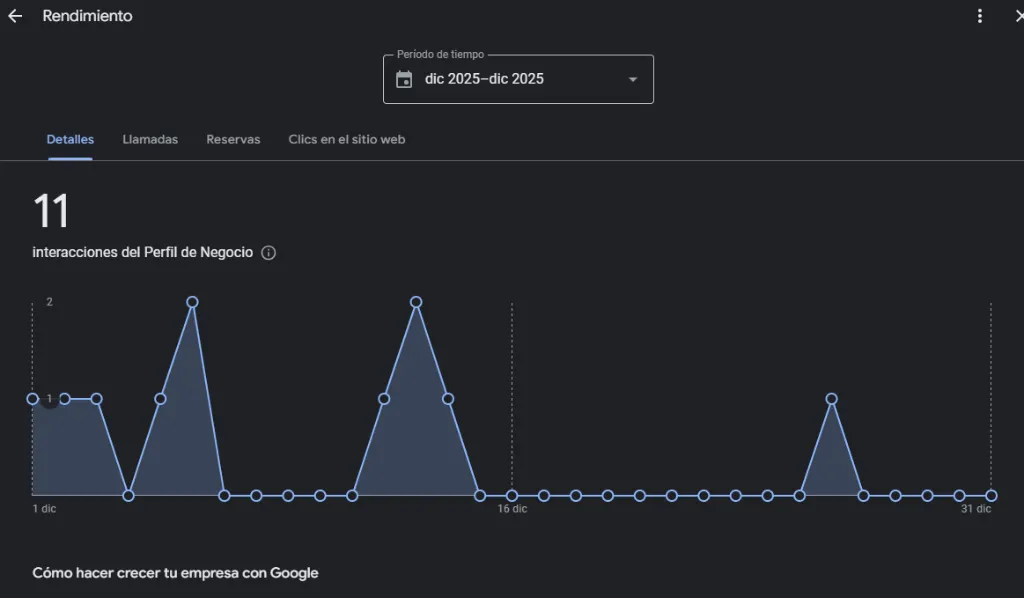Click the '1 dic' axis label
This screenshot has height=598, width=1024.
pos(44,509)
